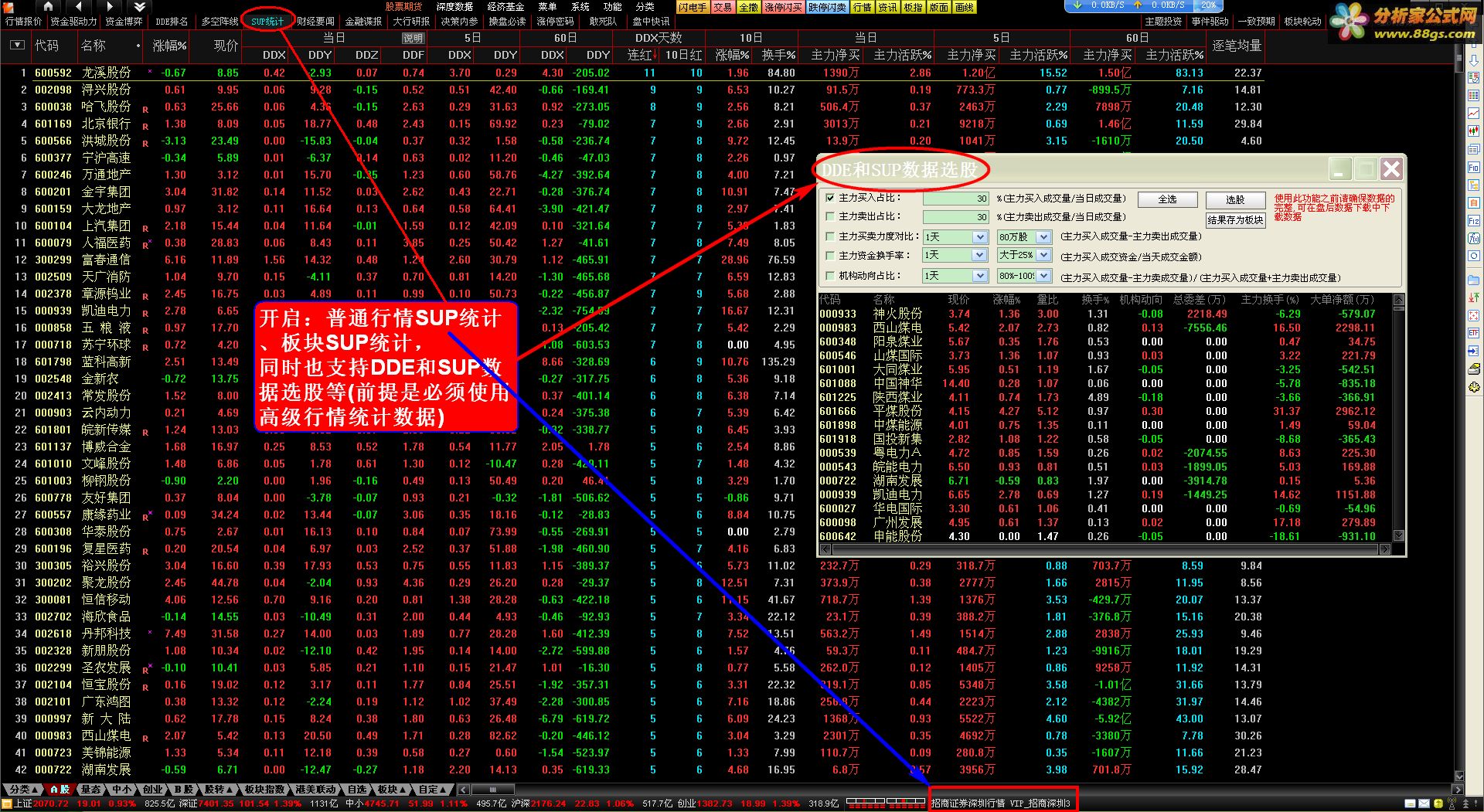Enable the 主力资金换手率 checkbox
This screenshot has height=812, width=1484.
point(830,255)
